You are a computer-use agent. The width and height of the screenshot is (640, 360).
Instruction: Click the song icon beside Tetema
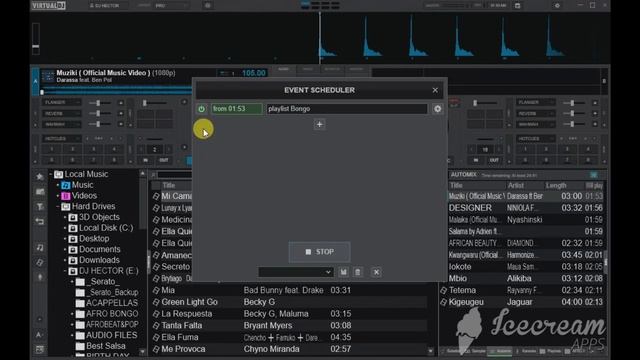(444, 290)
